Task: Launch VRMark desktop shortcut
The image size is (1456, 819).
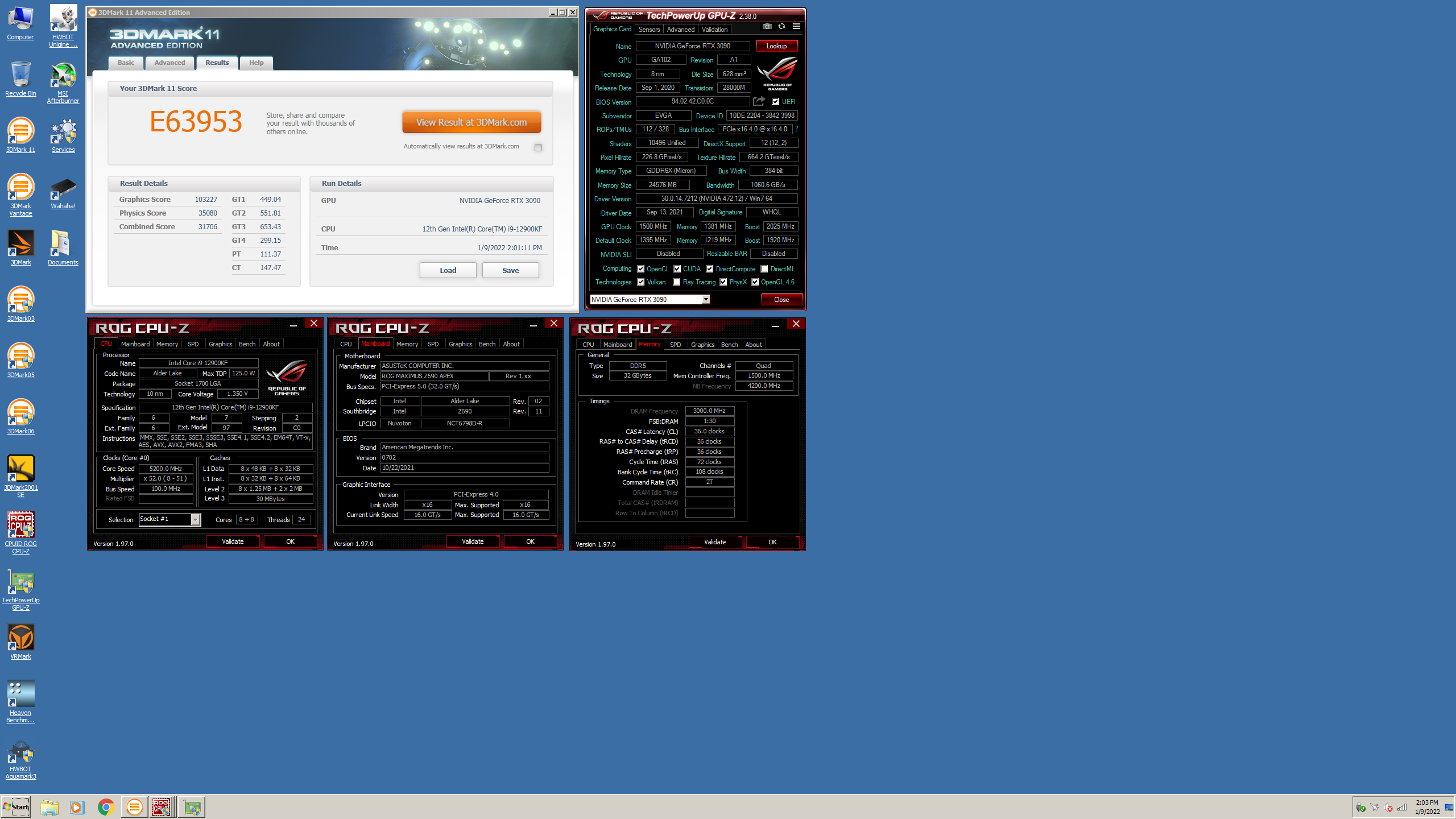Action: point(20,642)
